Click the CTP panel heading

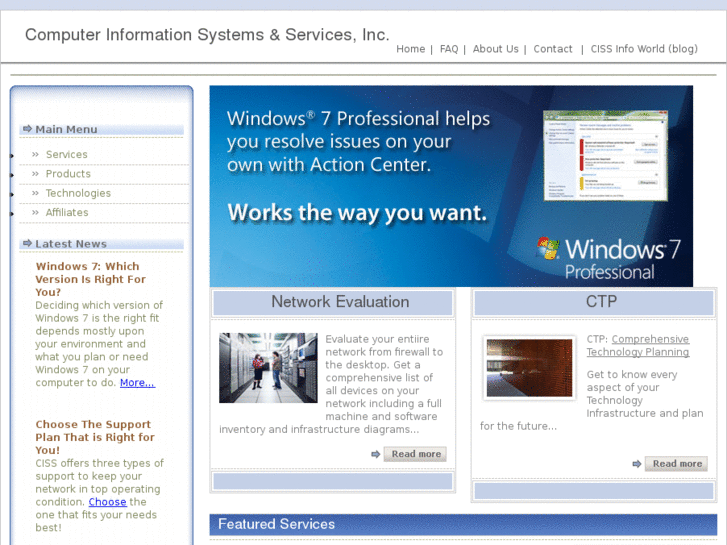coord(601,302)
